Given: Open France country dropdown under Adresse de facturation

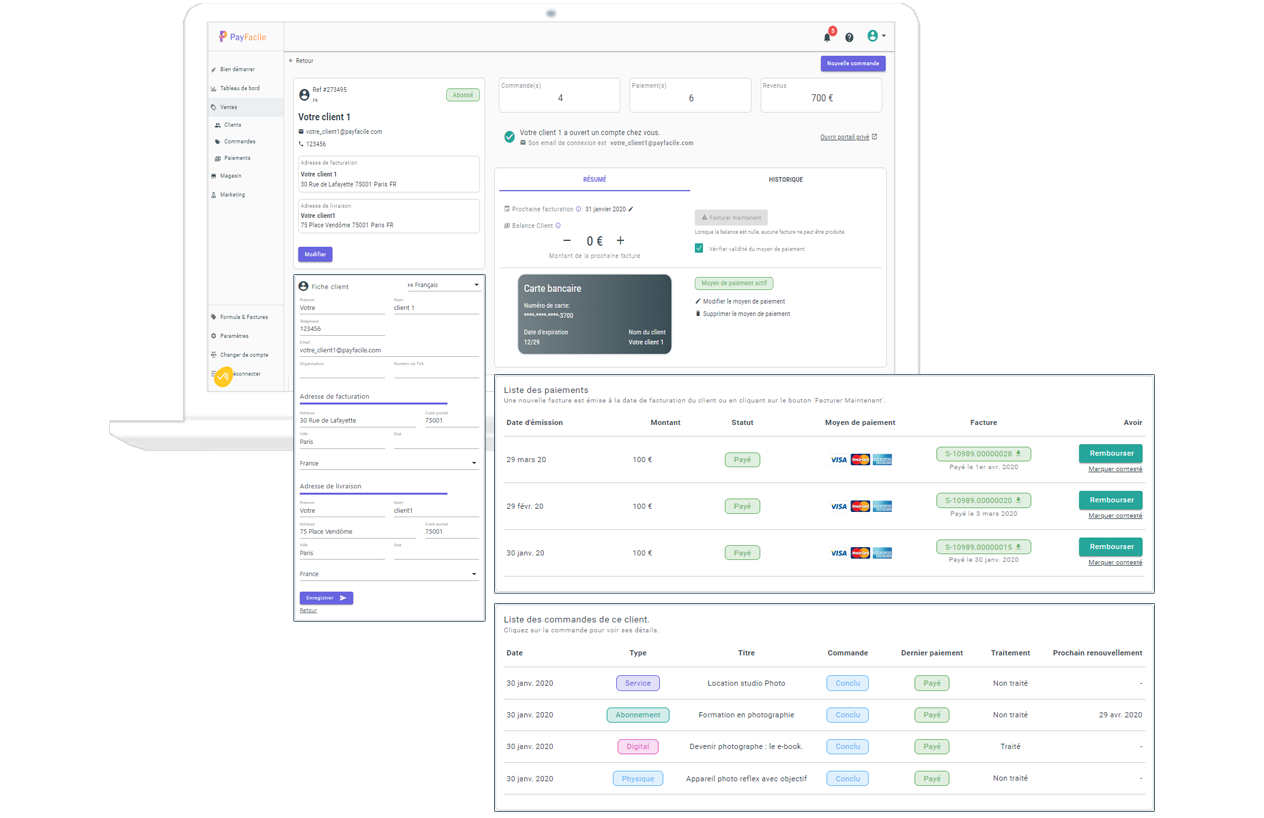Looking at the screenshot, I should (x=389, y=464).
